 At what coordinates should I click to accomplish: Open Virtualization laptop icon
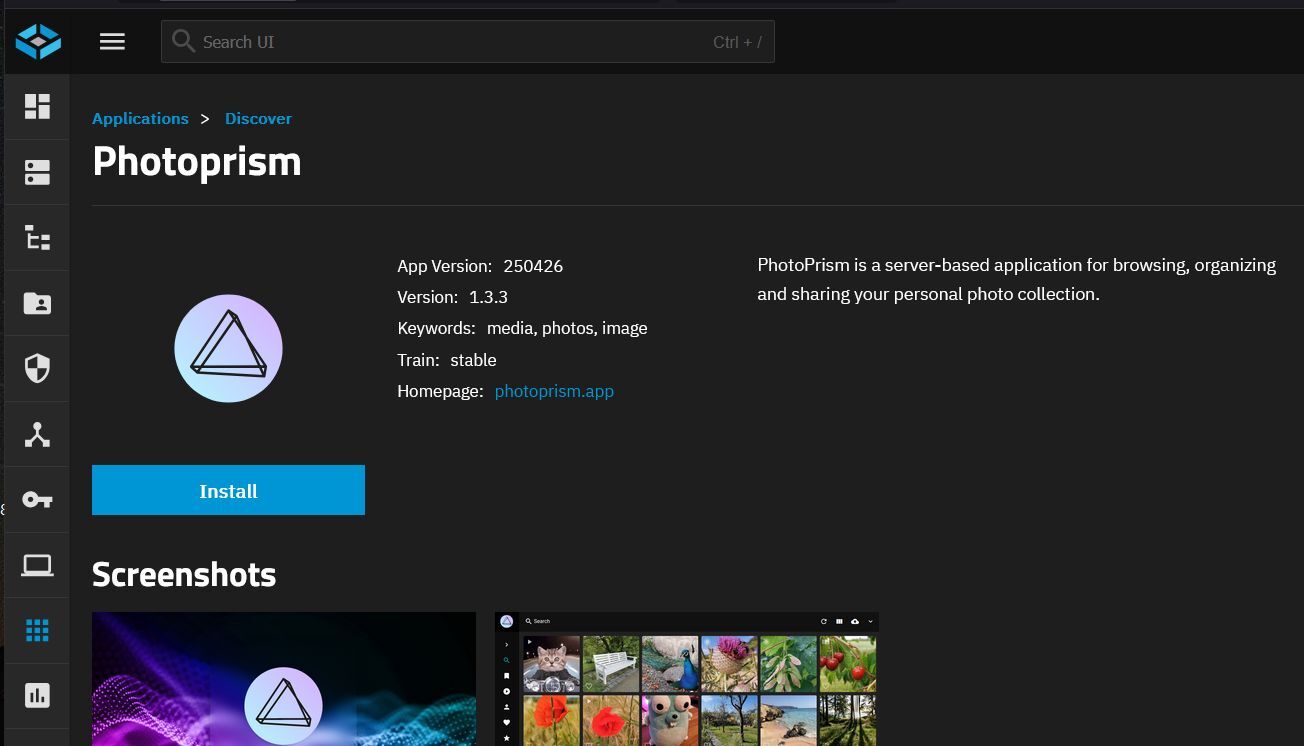[37, 565]
